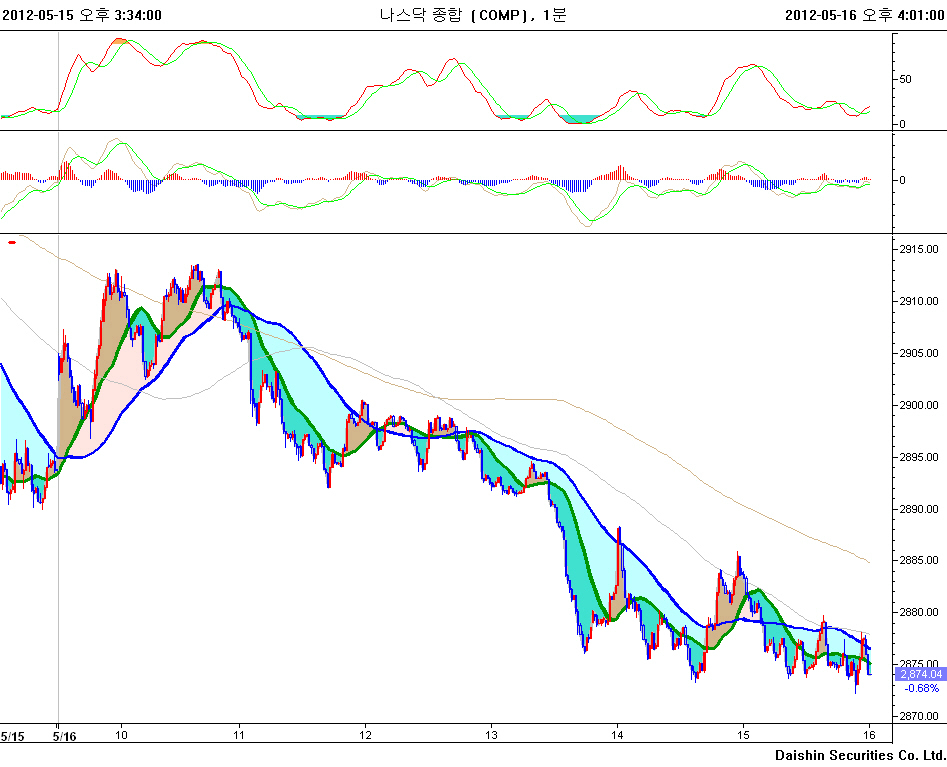Viewport: 947px width, 767px height.
Task: Click the 5/15 date marker on time axis
Action: 12,736
